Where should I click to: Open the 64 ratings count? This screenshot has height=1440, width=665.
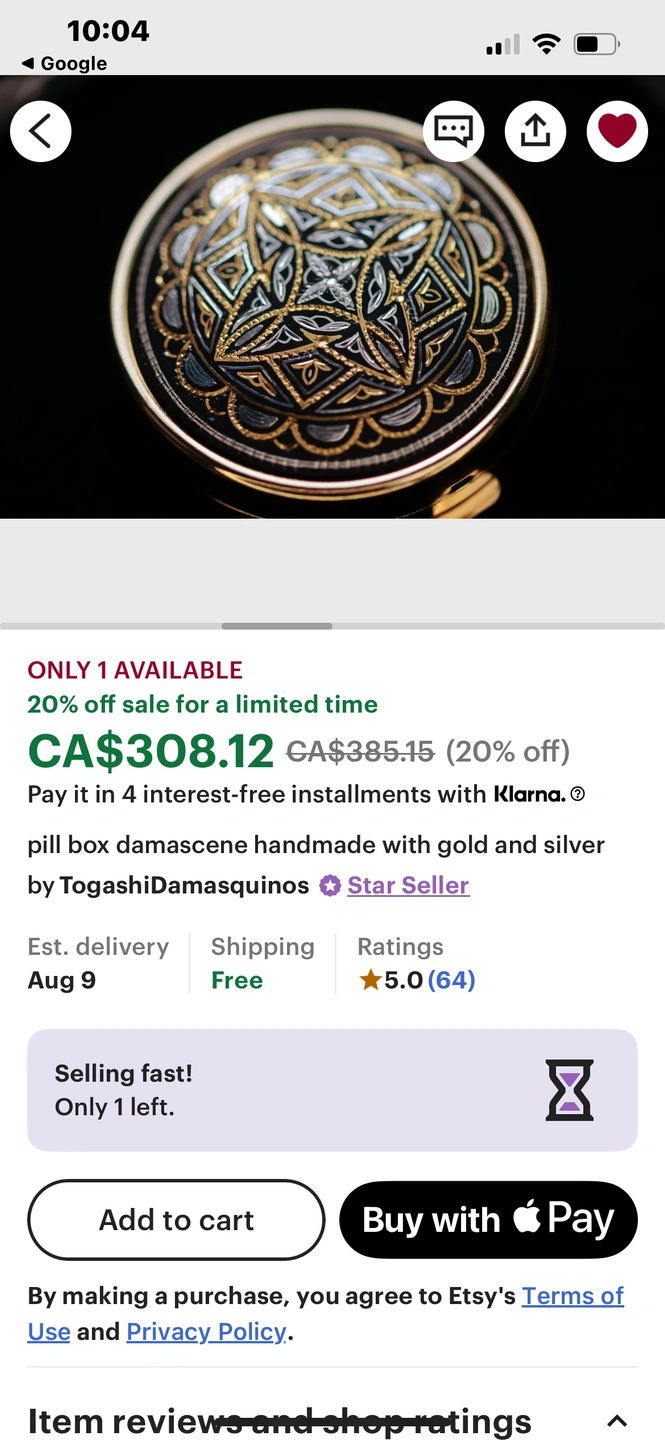pos(451,980)
